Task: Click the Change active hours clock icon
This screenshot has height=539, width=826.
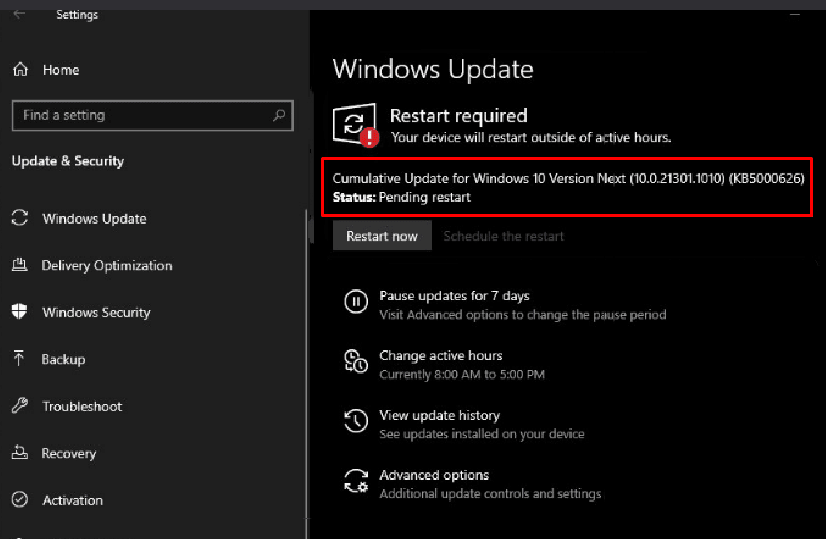Action: click(x=355, y=361)
